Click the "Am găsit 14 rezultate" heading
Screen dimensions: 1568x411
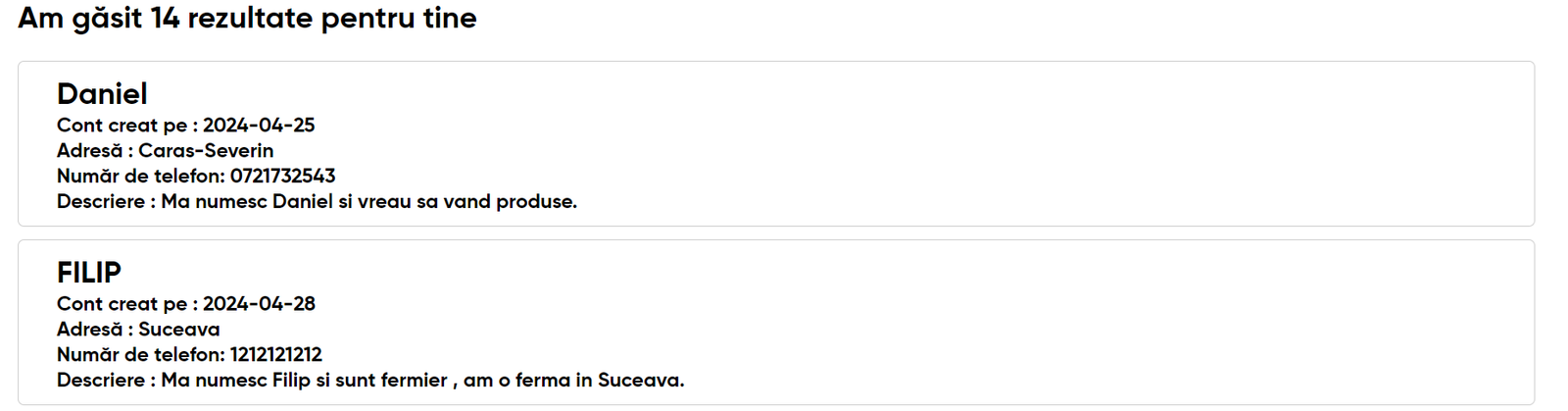(x=247, y=19)
